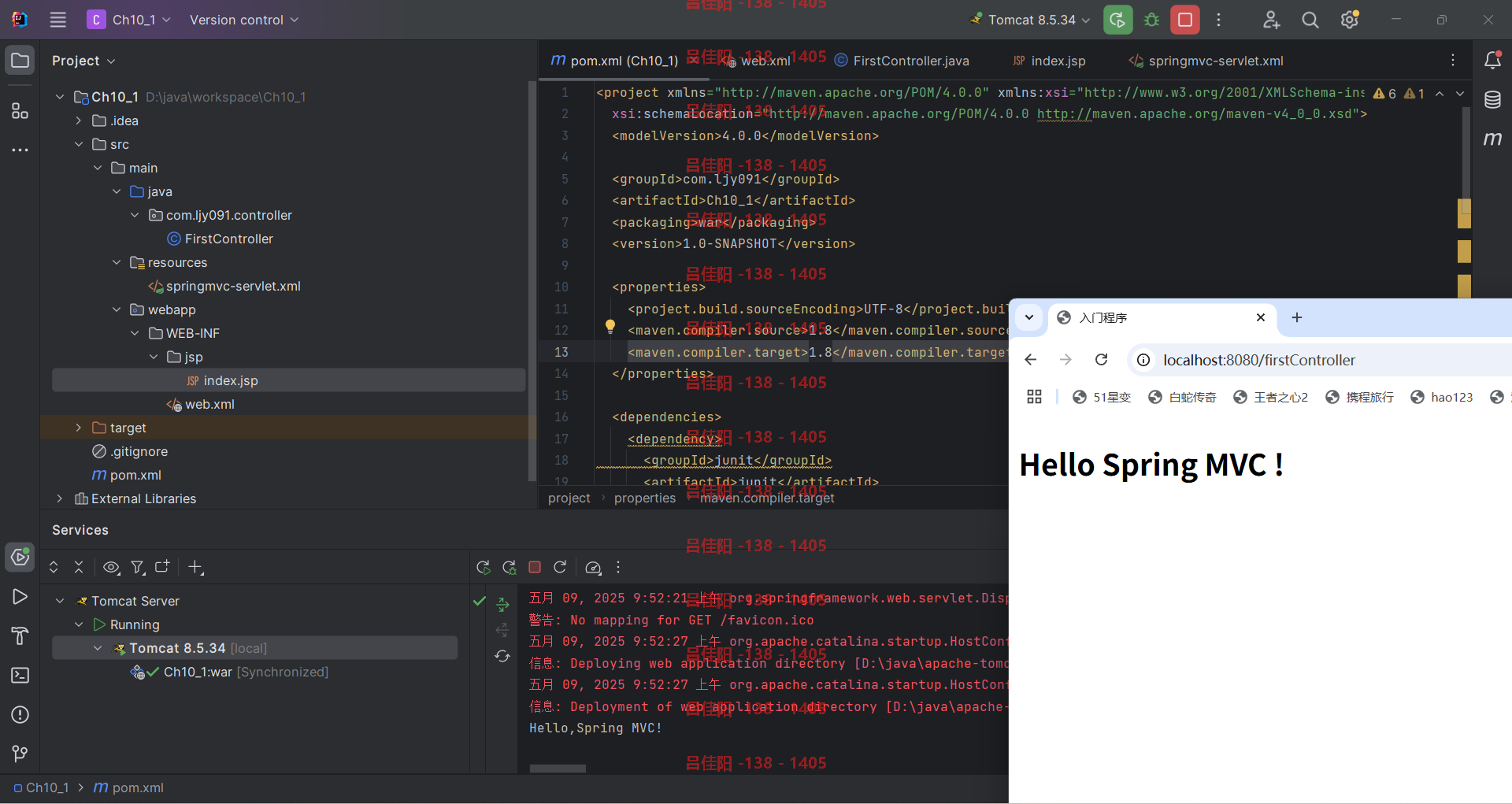The height and width of the screenshot is (804, 1512).
Task: Collapse the src folder
Action: point(79,144)
